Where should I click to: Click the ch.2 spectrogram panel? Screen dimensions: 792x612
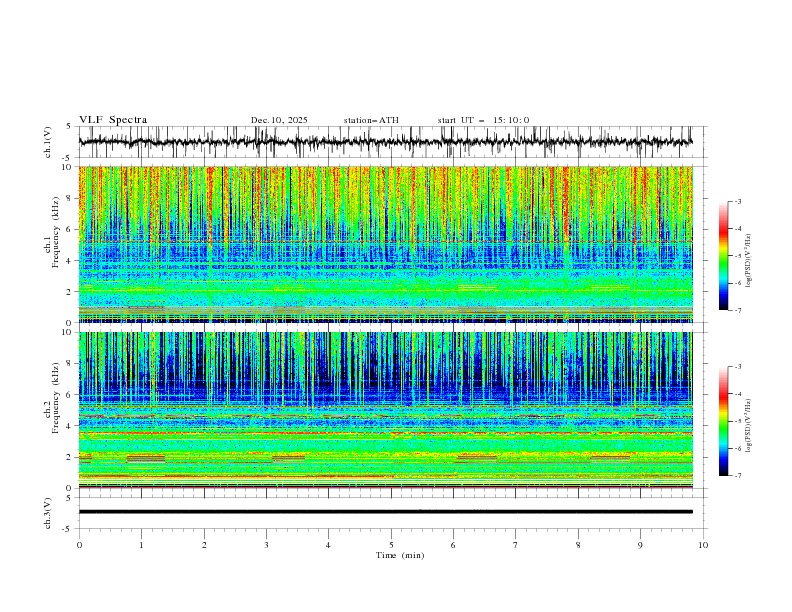385,410
